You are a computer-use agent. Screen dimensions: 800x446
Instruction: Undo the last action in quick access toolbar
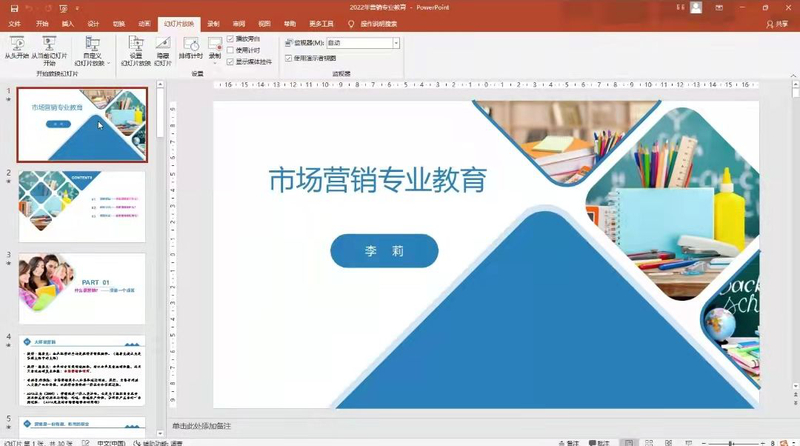[30, 8]
